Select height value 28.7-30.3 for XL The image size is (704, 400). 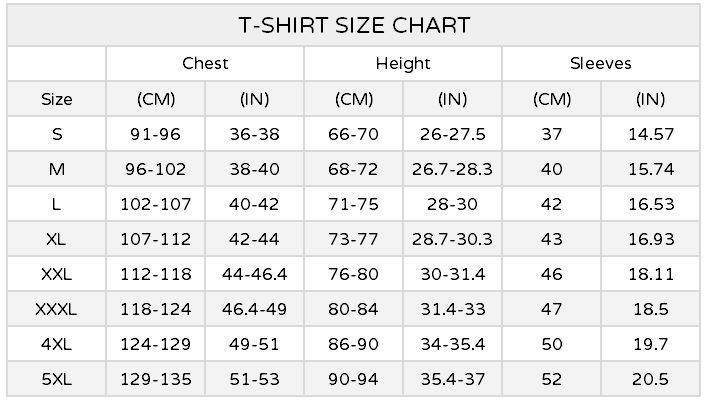click(x=452, y=239)
